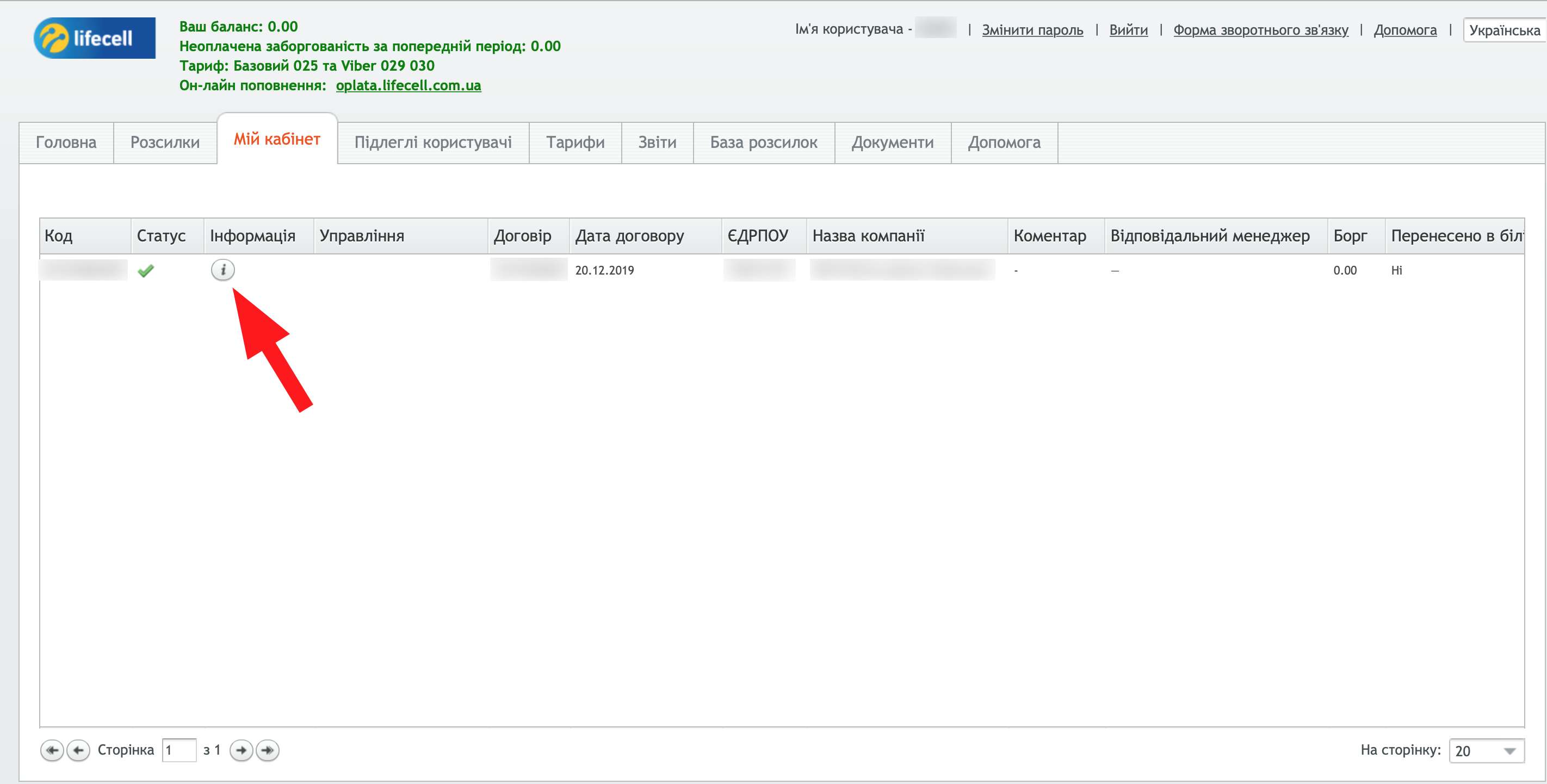Sort by the Статус column header
Viewport: 1547px width, 784px height.
(168, 236)
